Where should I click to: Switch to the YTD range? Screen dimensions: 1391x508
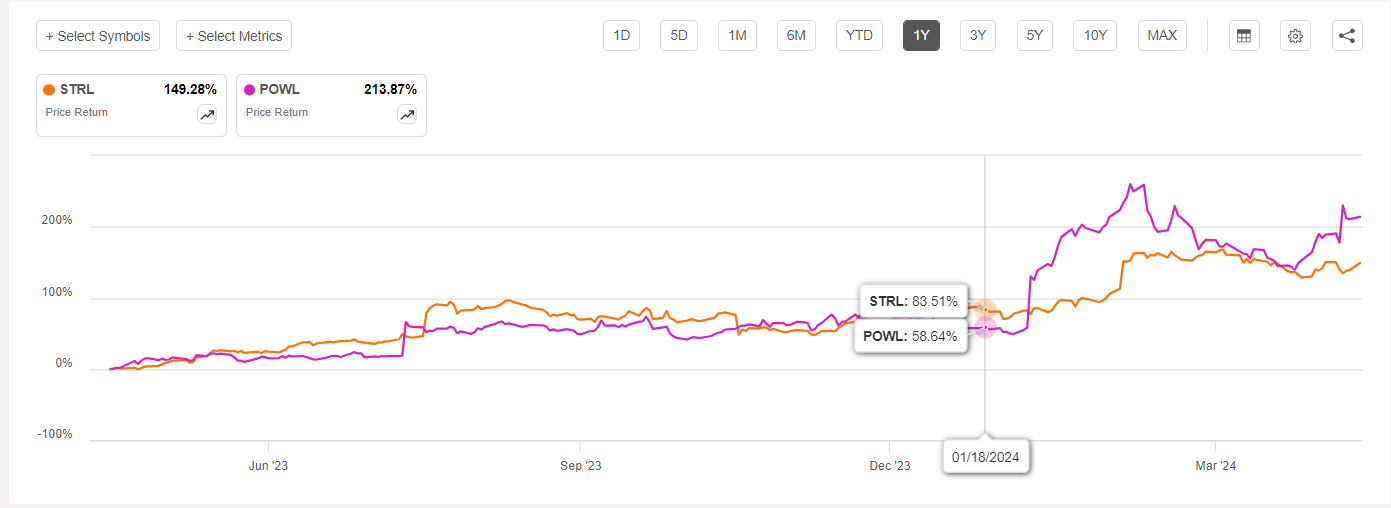[859, 36]
